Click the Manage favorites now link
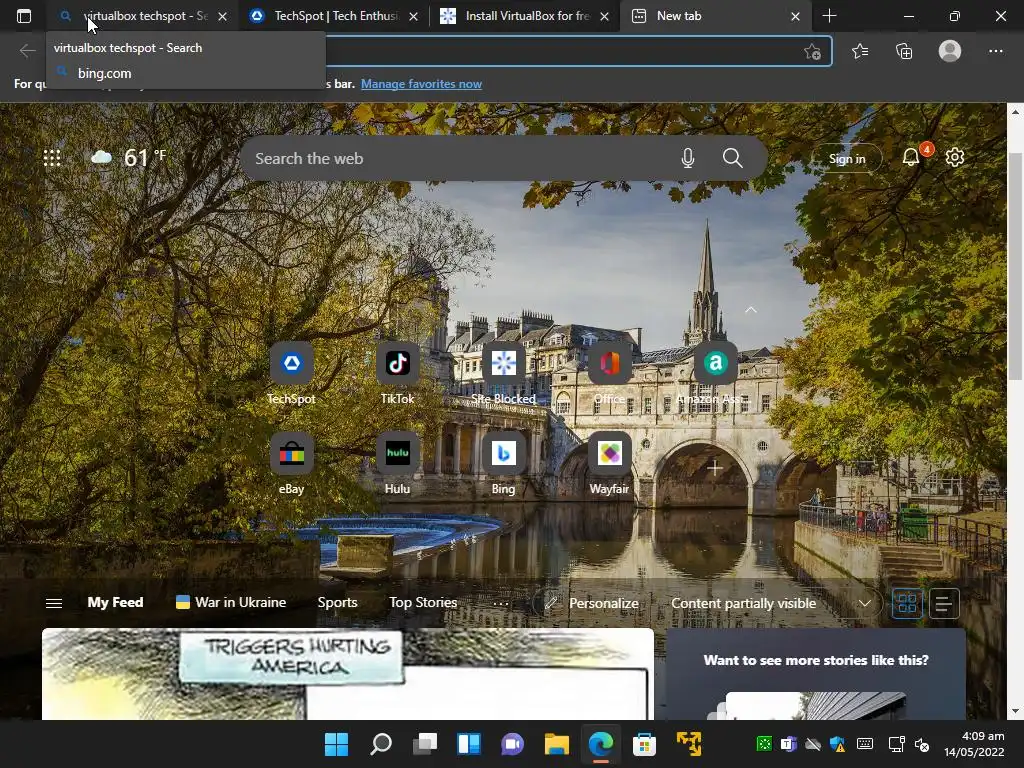Image resolution: width=1024 pixels, height=768 pixels. (421, 84)
